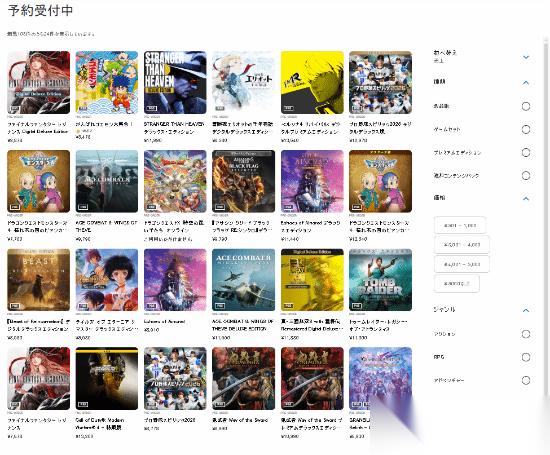Open the cheaper ドラゴンクエストモンスターズ title link

point(37,227)
